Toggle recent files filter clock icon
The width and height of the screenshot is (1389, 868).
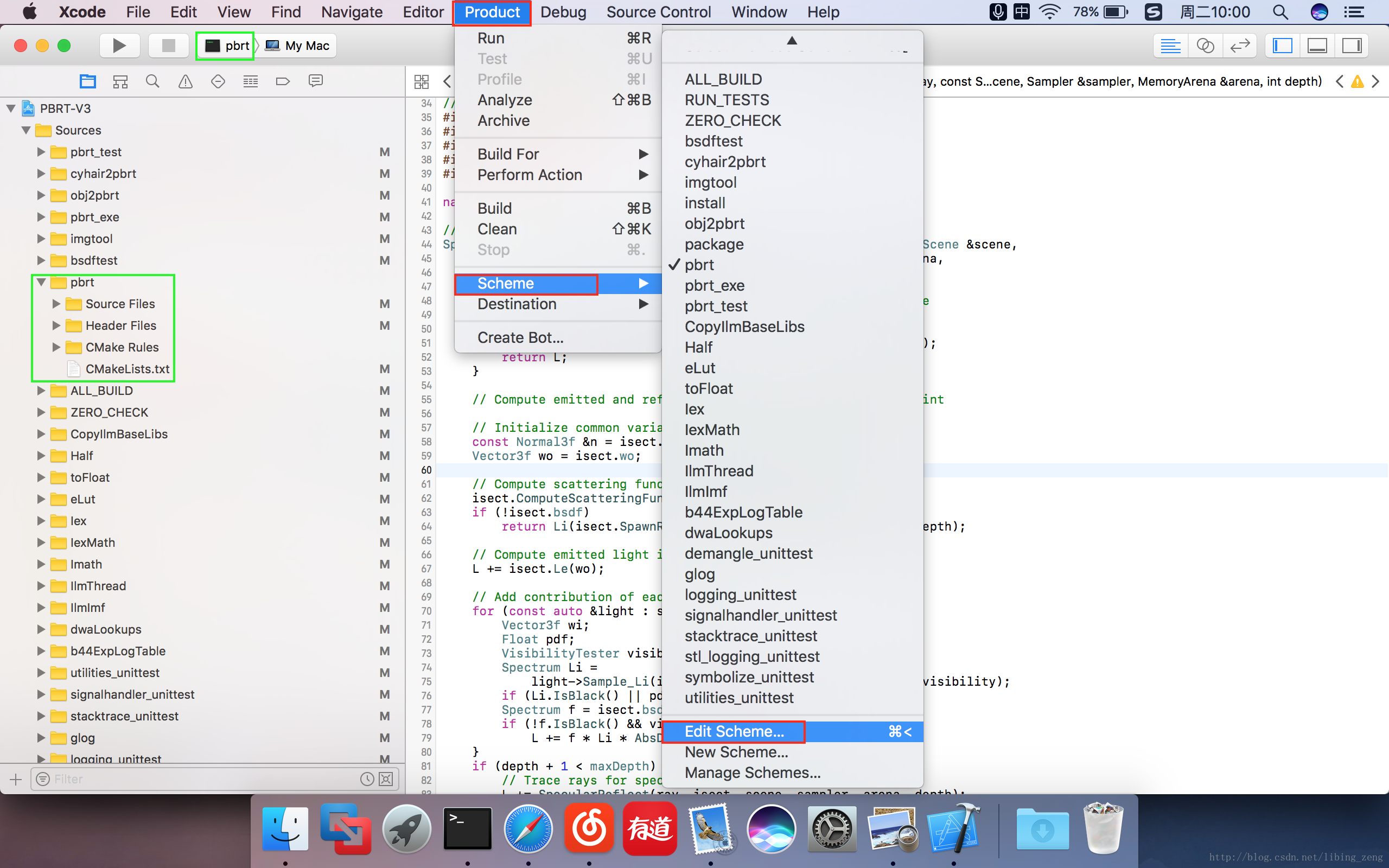click(367, 779)
